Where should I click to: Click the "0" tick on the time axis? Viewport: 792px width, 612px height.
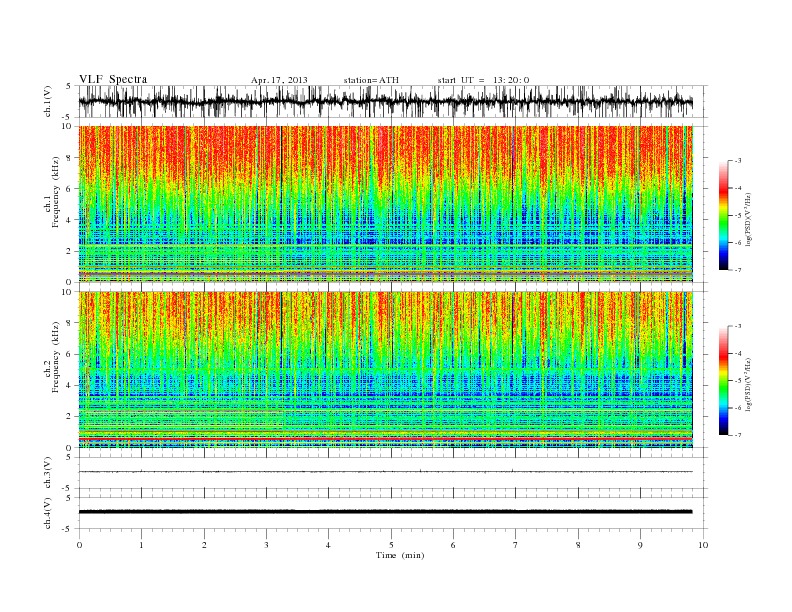pyautogui.click(x=79, y=545)
